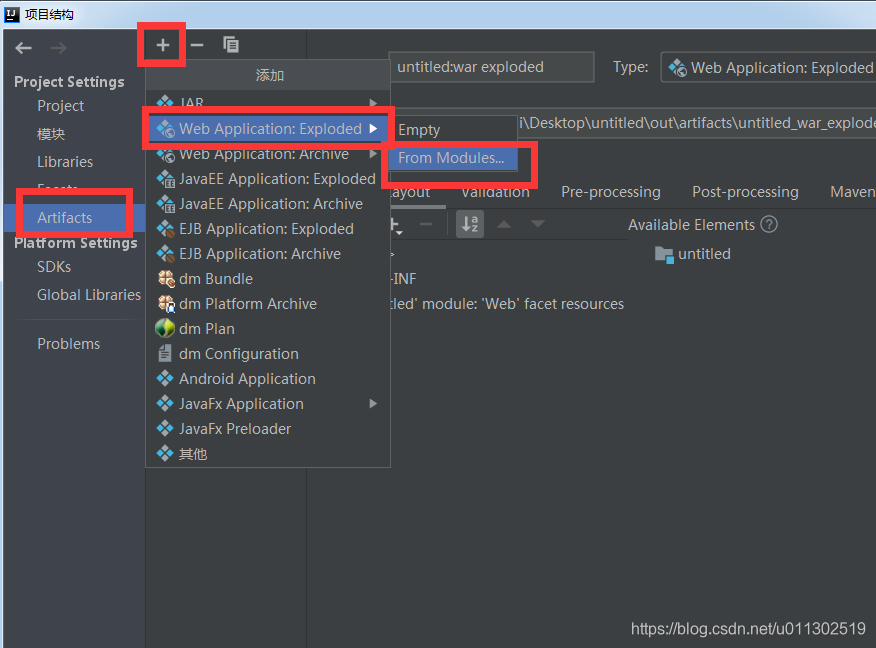
Task: Switch to the Maven tab
Action: tap(853, 192)
